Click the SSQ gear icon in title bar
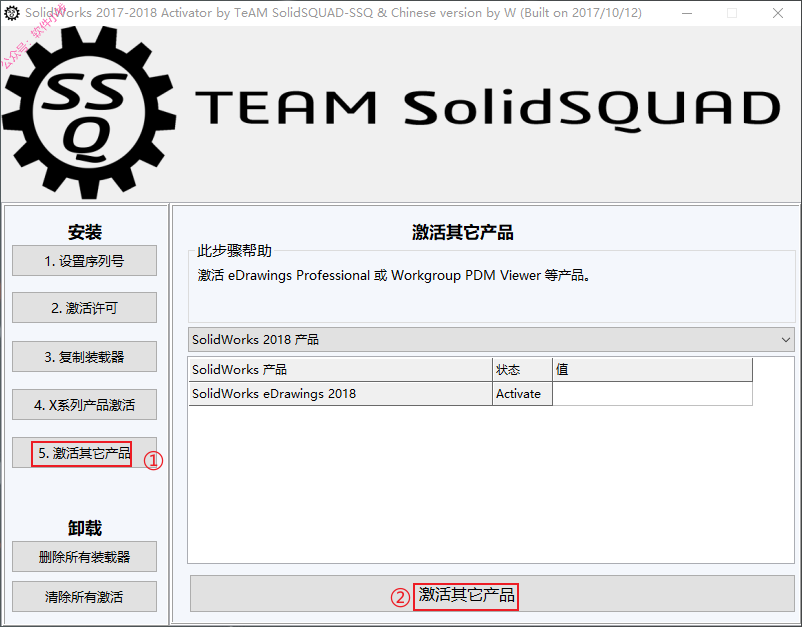 click(x=12, y=13)
